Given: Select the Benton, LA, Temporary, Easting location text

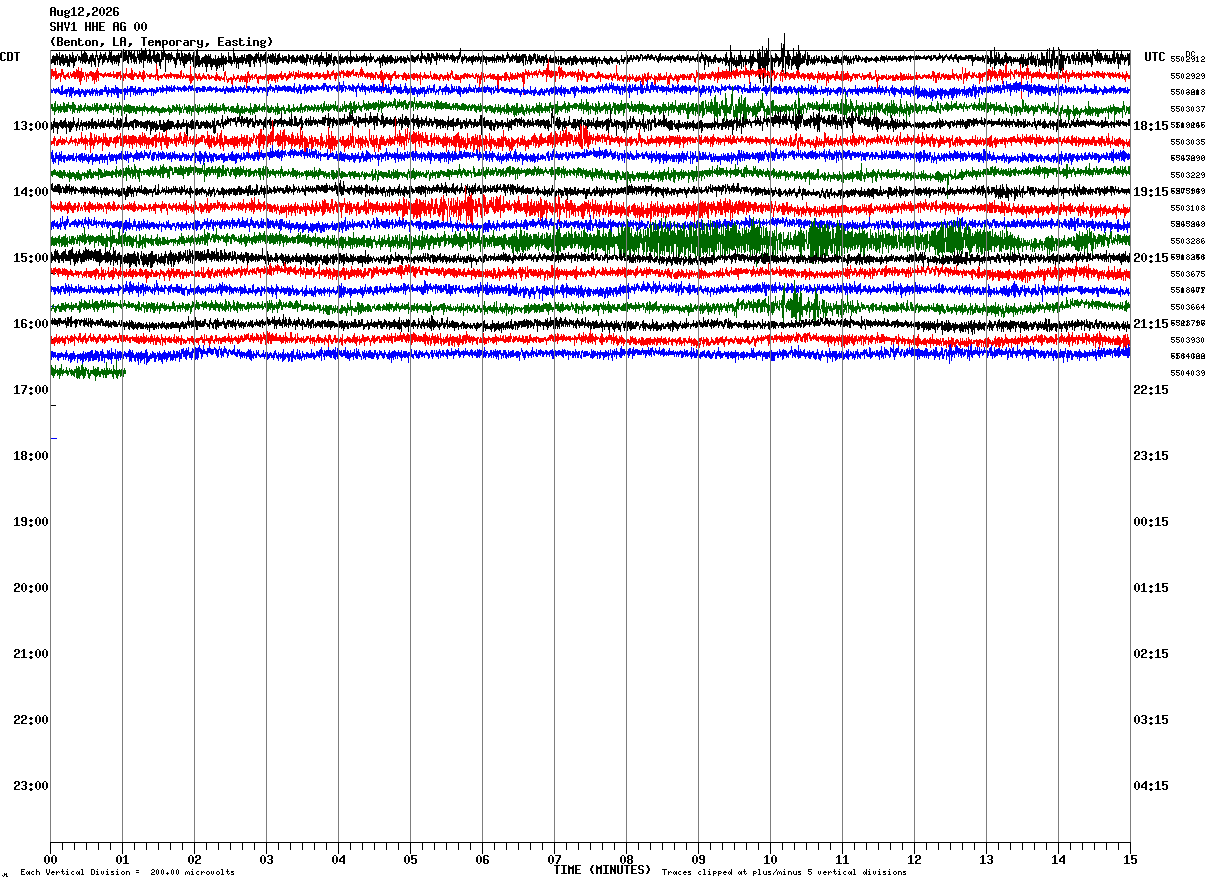Looking at the screenshot, I should (161, 42).
